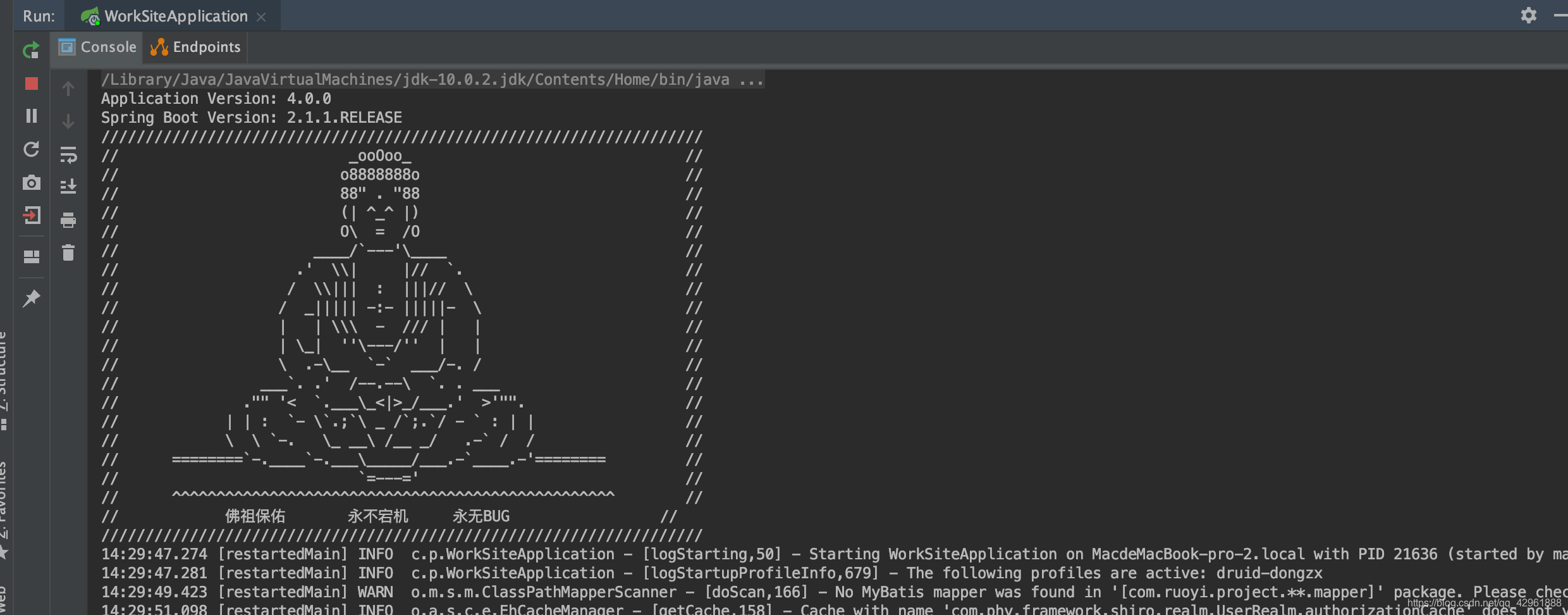Clear all console output with the trash icon
This screenshot has width=1568, height=615.
(68, 253)
